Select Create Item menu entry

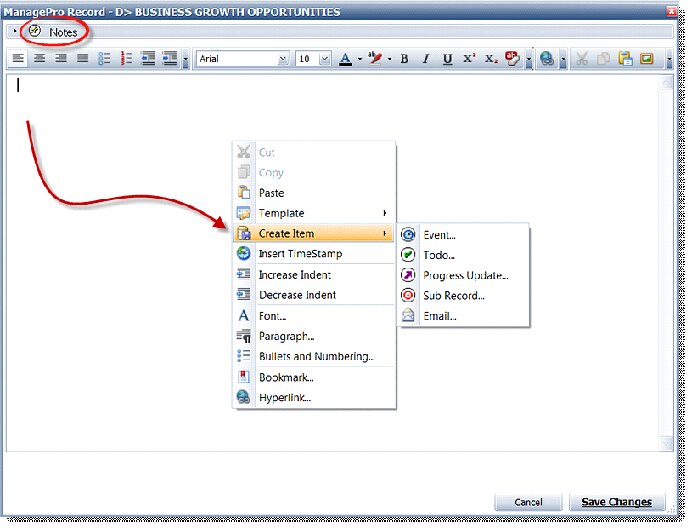click(x=314, y=233)
